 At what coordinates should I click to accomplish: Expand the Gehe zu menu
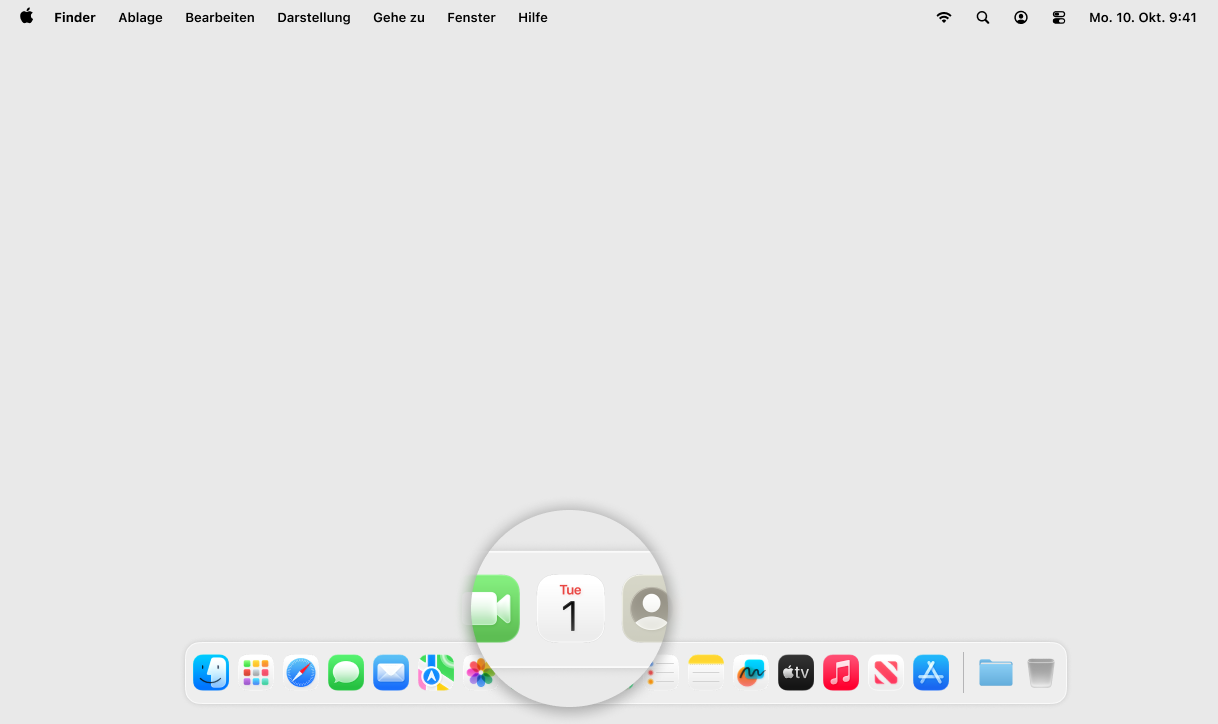[399, 17]
